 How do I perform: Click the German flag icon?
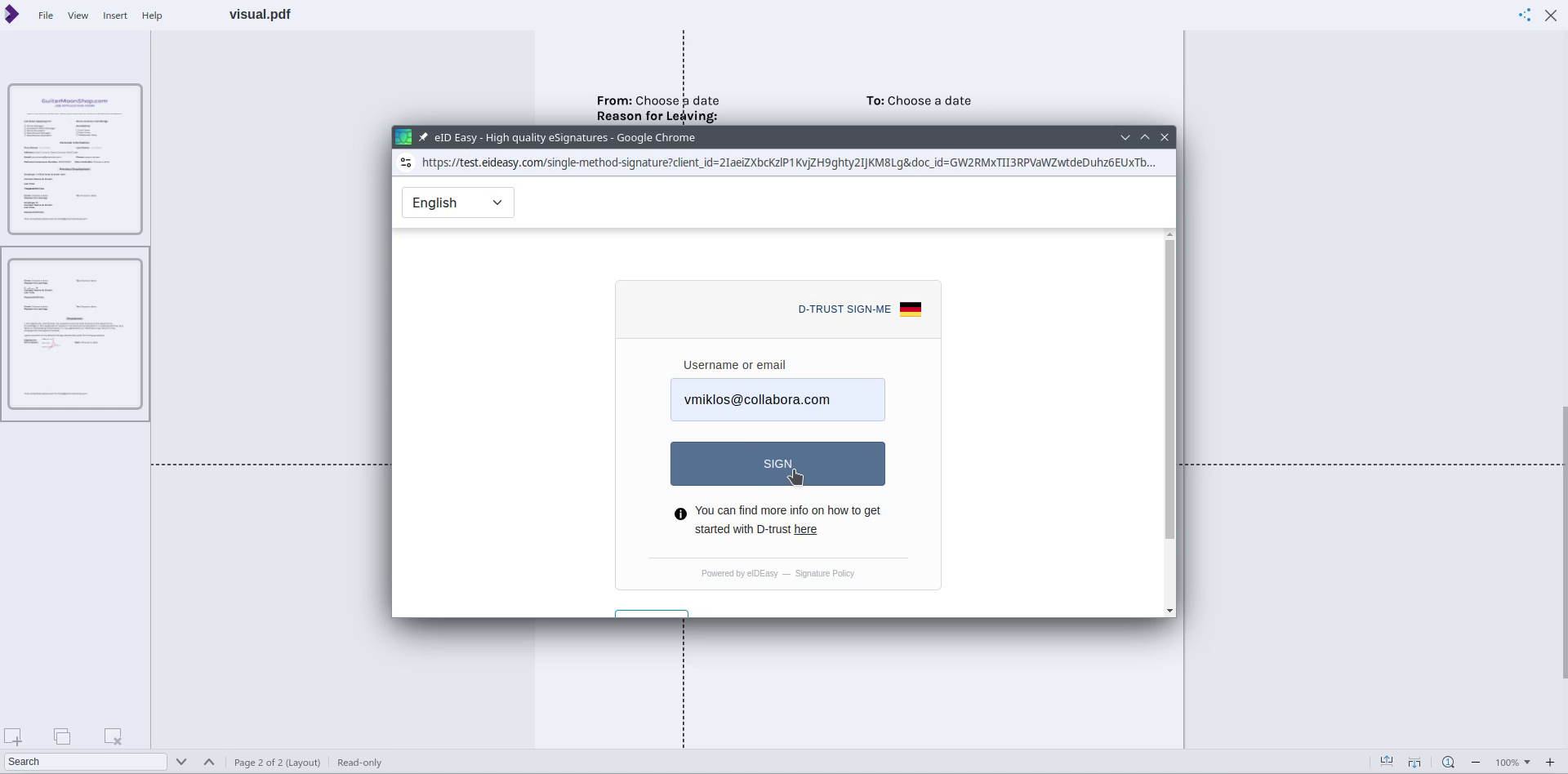click(x=911, y=309)
